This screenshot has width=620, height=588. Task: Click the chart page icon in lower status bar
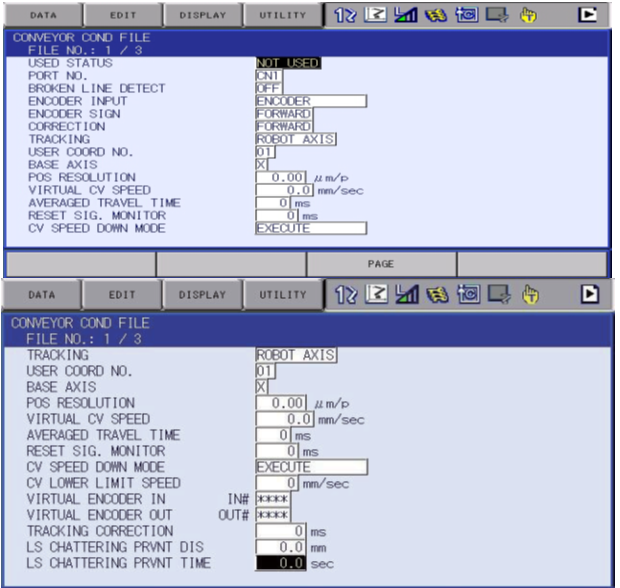pos(376,295)
